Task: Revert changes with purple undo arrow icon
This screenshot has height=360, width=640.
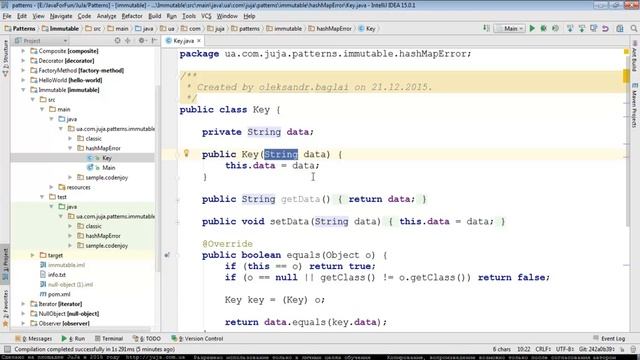Action: click(x=605, y=29)
